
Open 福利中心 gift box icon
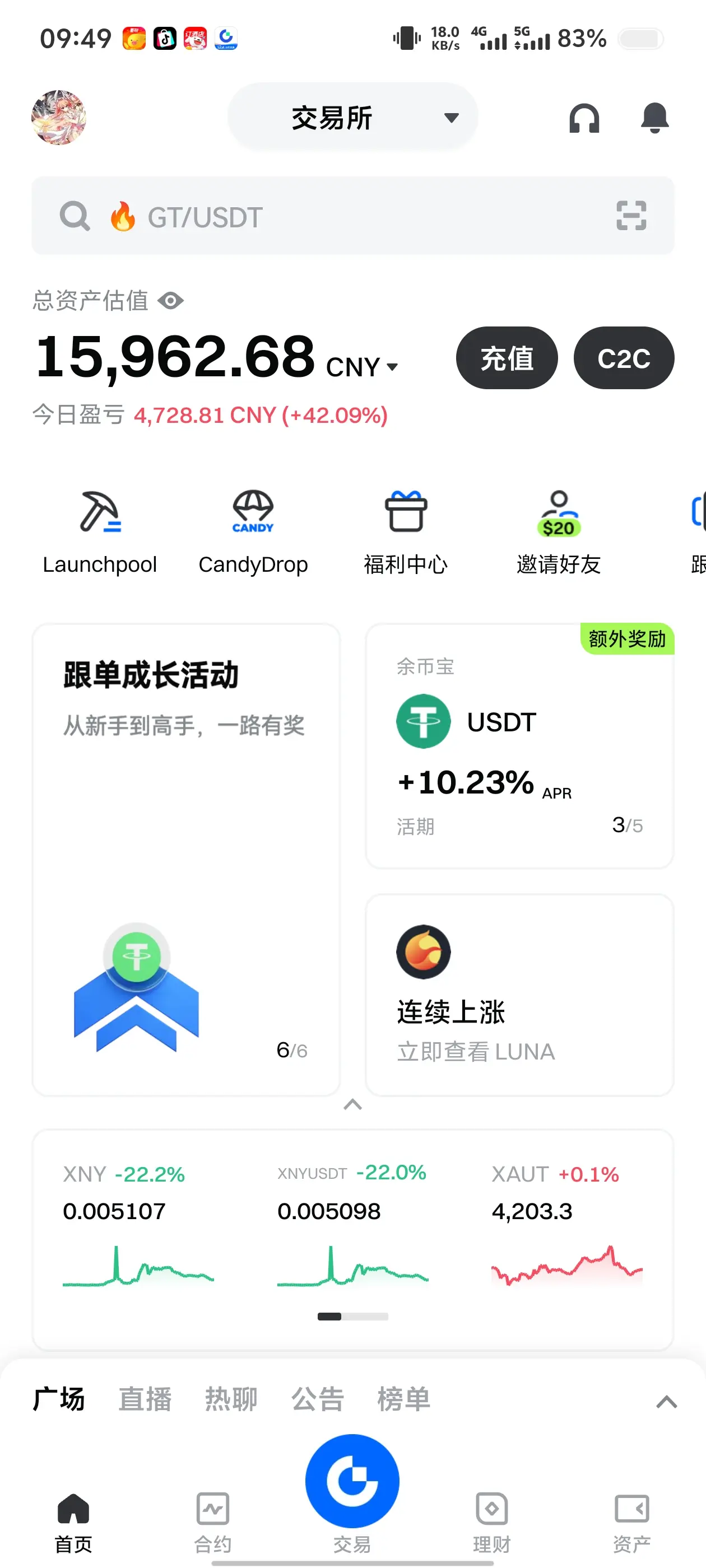[406, 511]
